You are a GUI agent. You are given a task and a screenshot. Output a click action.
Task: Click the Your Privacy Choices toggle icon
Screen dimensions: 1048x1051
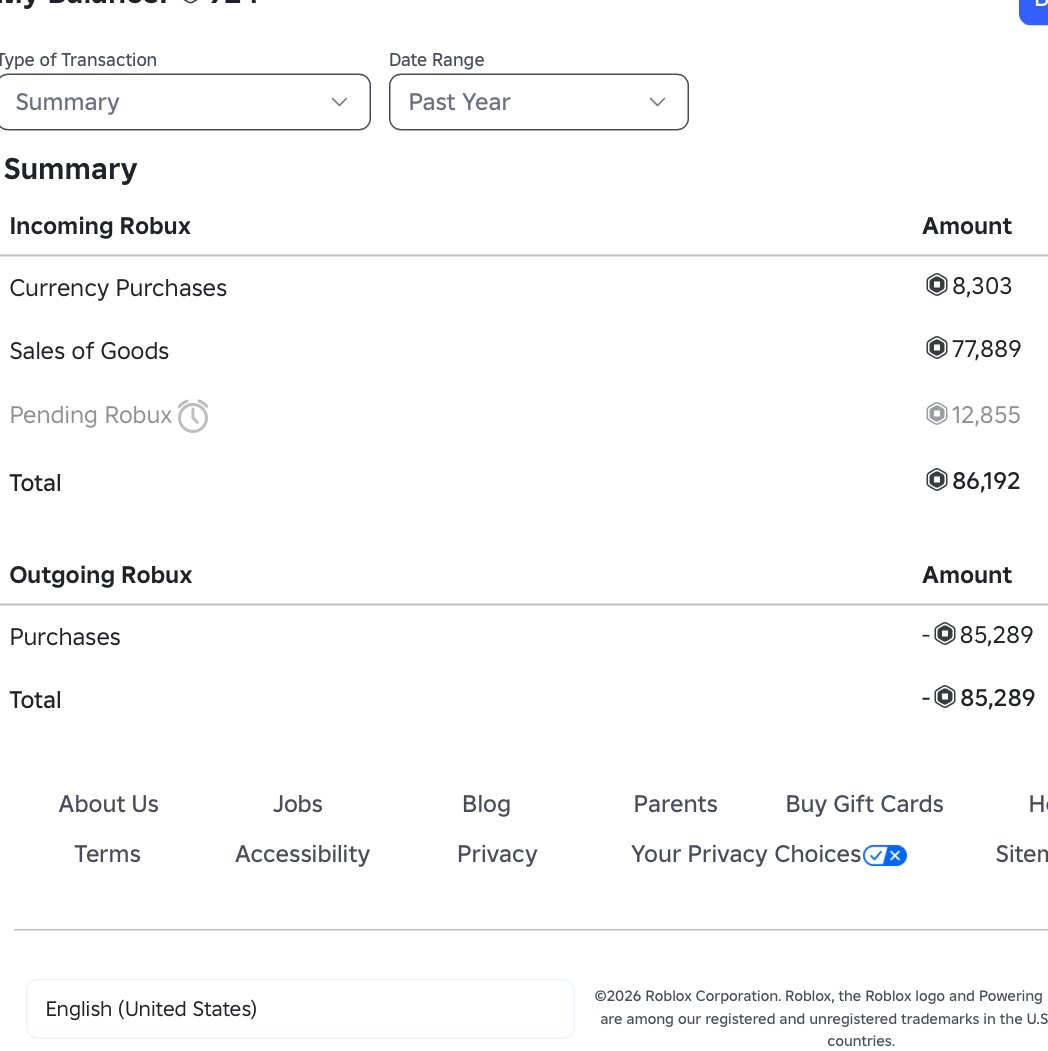[885, 855]
